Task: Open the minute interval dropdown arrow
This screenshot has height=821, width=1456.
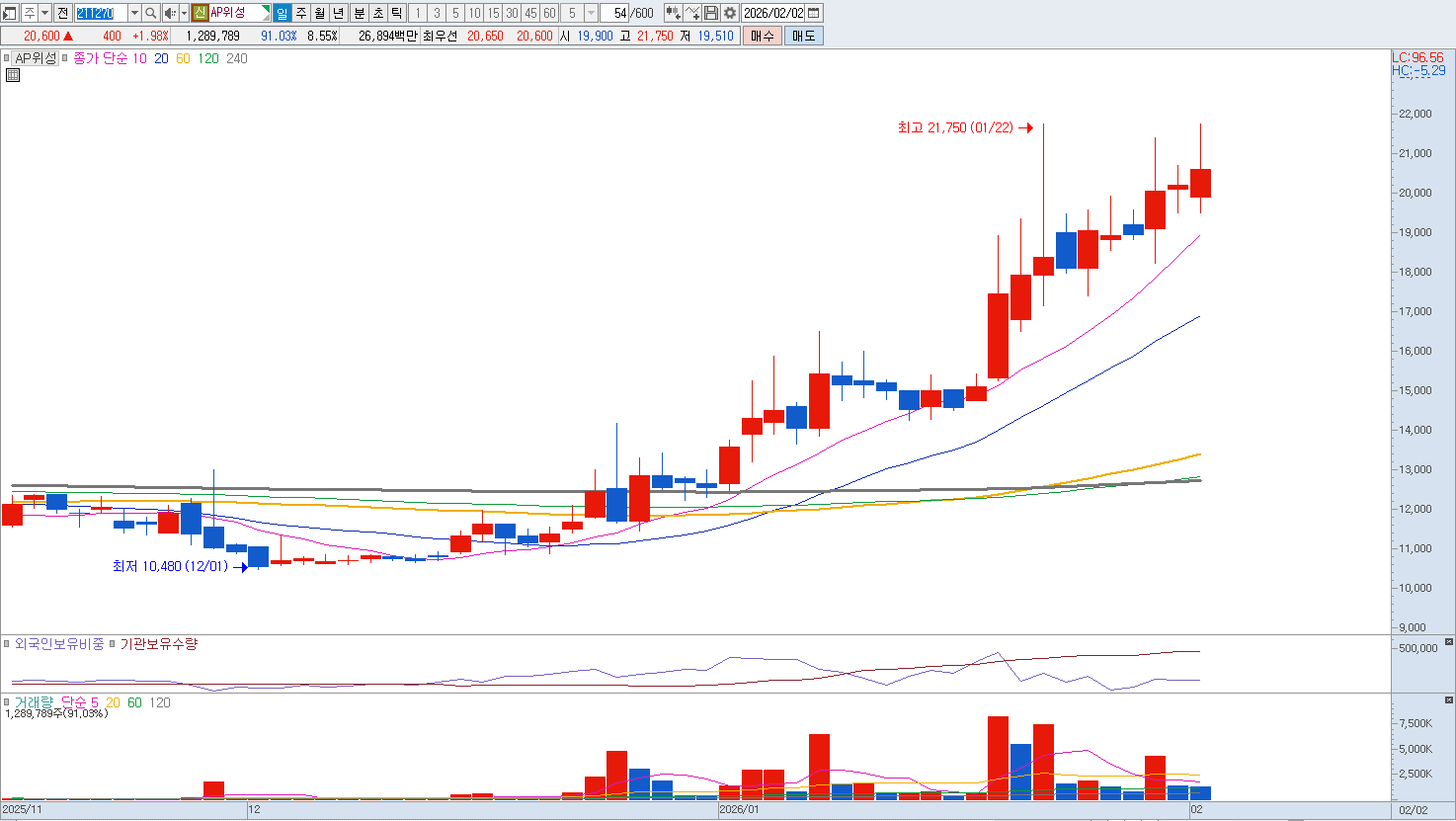Action: pyautogui.click(x=591, y=13)
